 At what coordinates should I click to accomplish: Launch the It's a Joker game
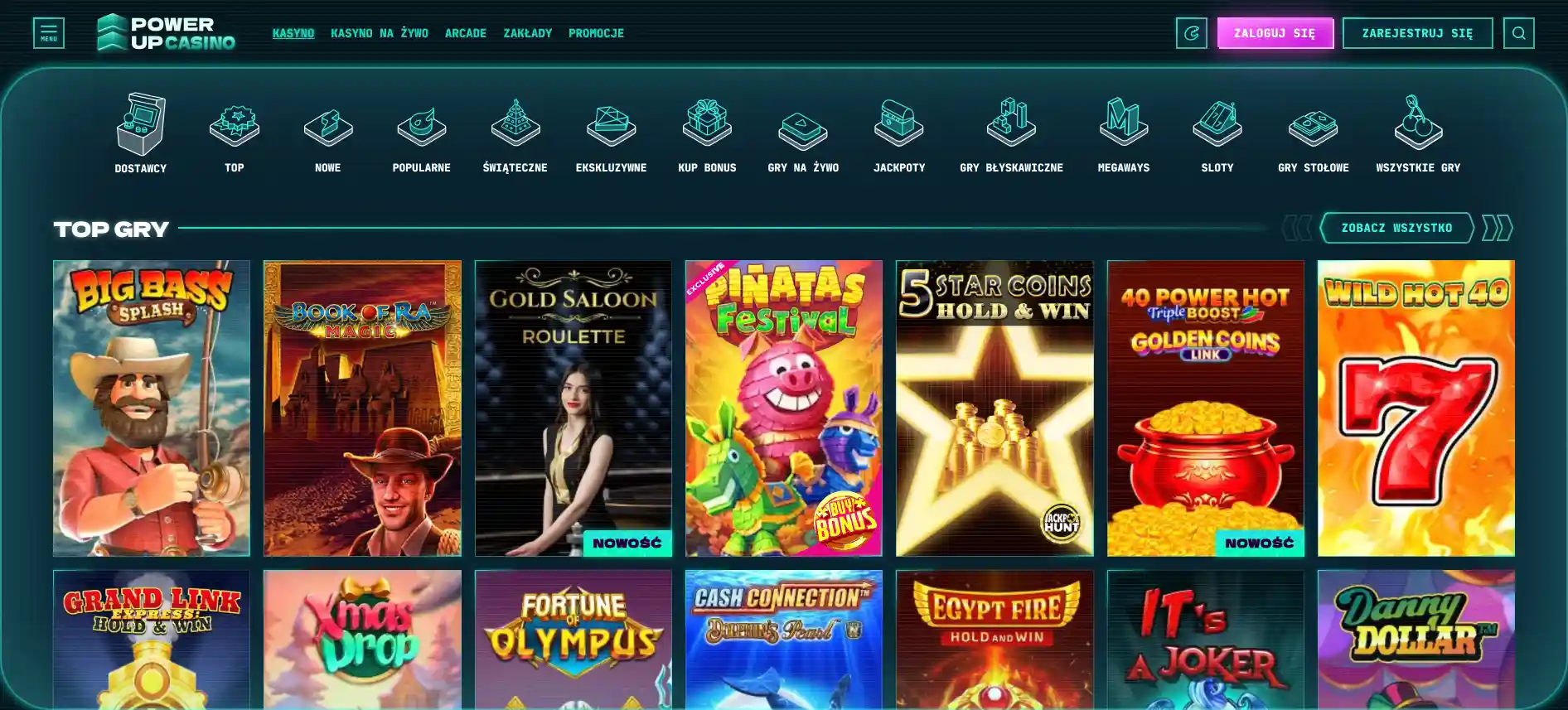tap(1206, 640)
